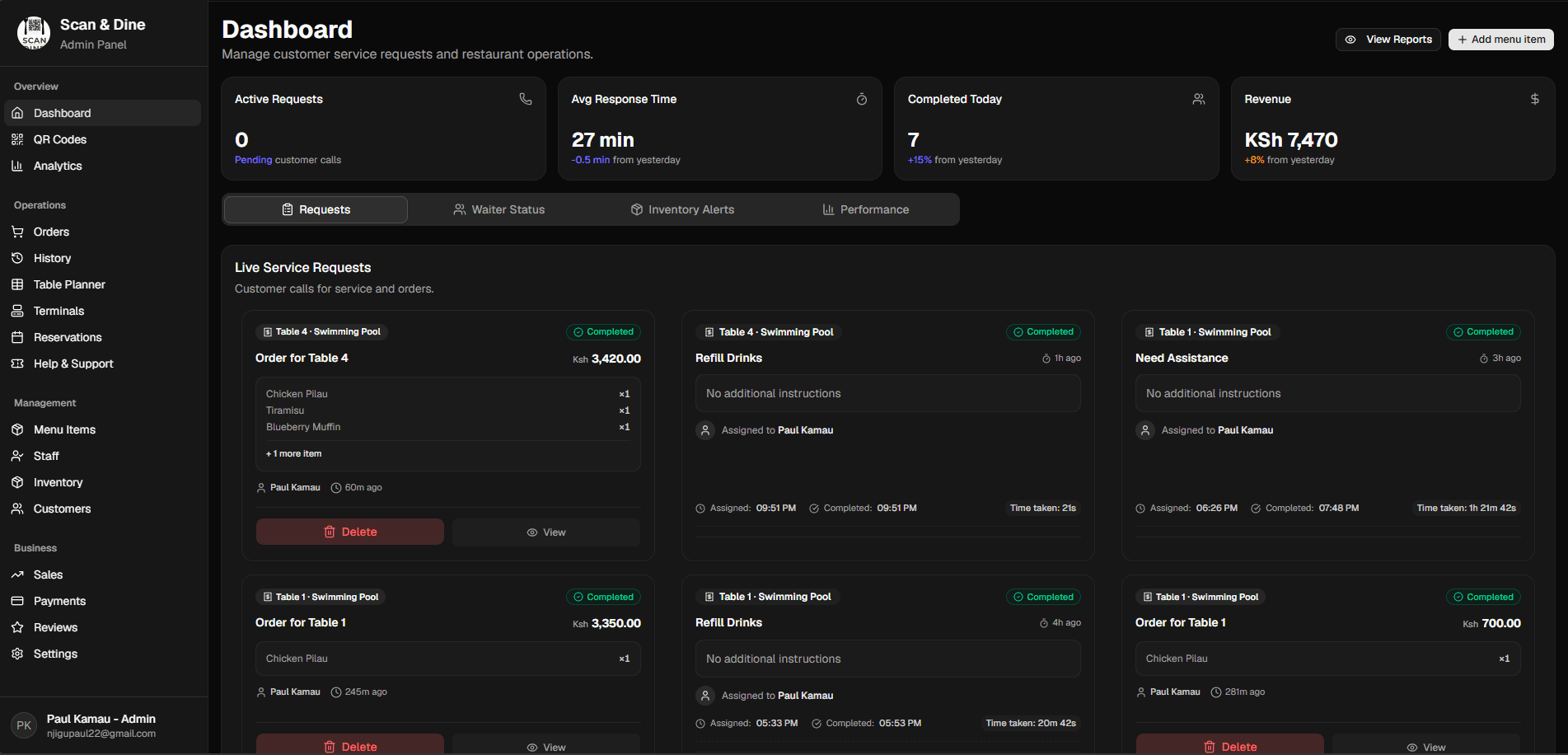Click the Active Requests phone icon
1568x755 pixels.
coord(526,99)
